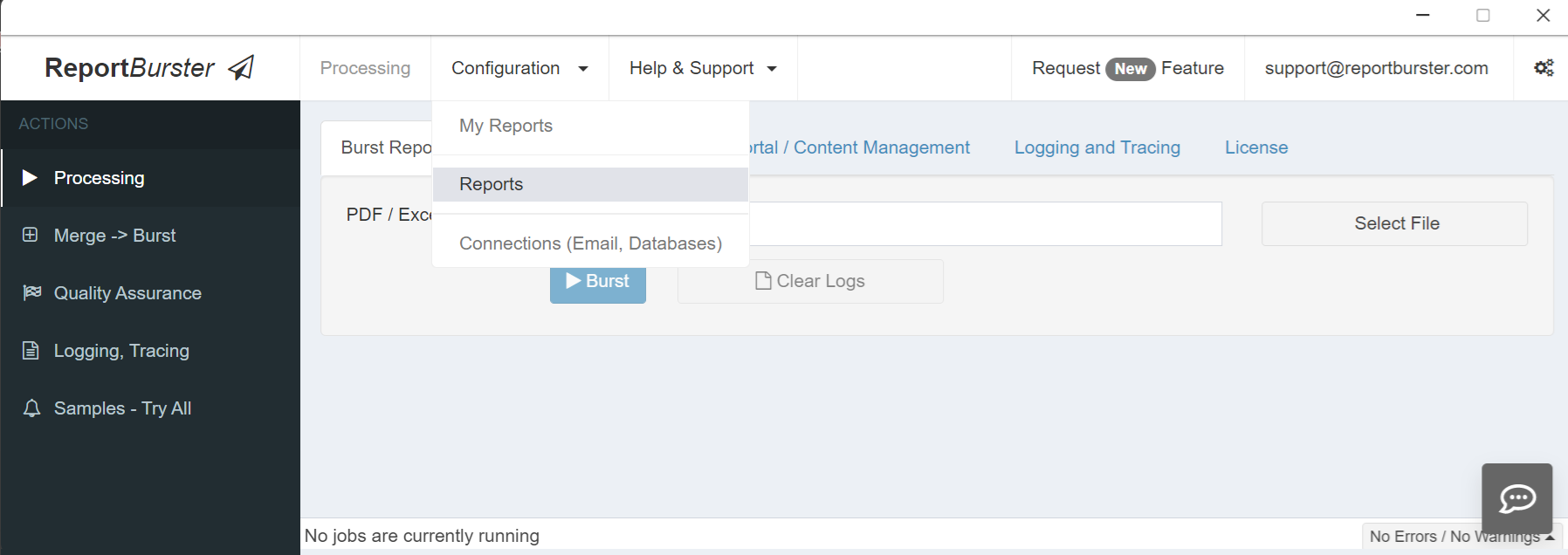Open Processing in the sidebar

coord(150,178)
